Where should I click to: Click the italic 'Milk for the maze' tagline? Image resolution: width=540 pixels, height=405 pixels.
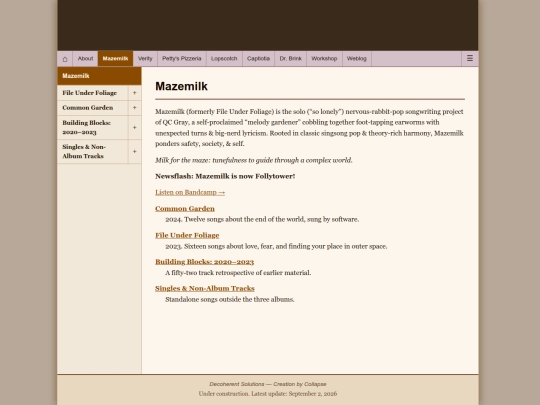(254, 160)
